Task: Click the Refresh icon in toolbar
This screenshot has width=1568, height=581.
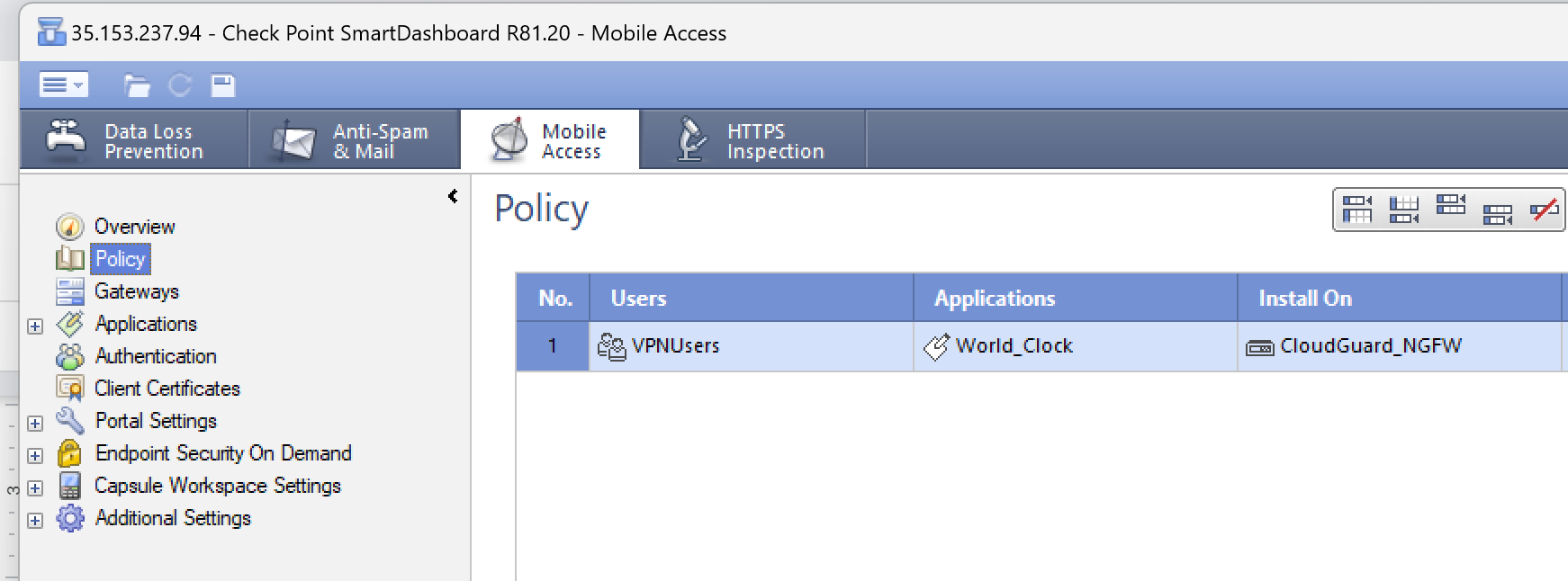Action: [180, 85]
